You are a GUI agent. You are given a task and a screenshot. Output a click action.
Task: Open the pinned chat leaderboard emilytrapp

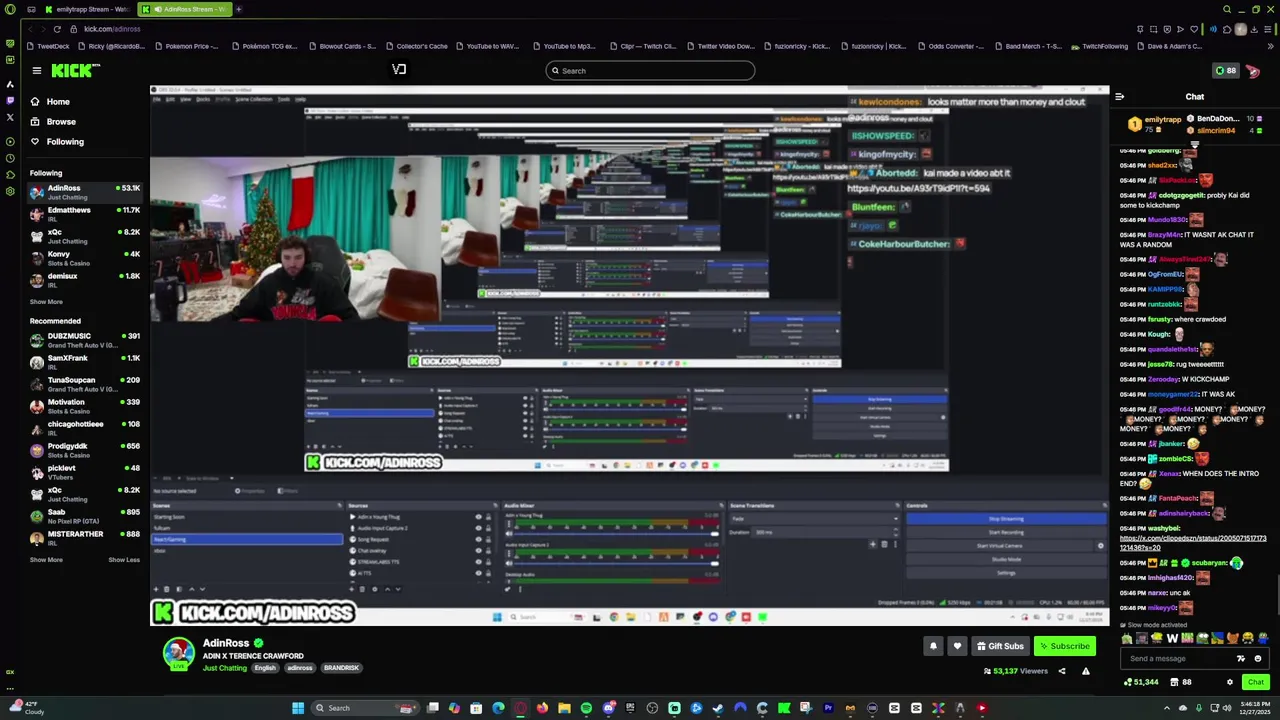tap(1156, 124)
